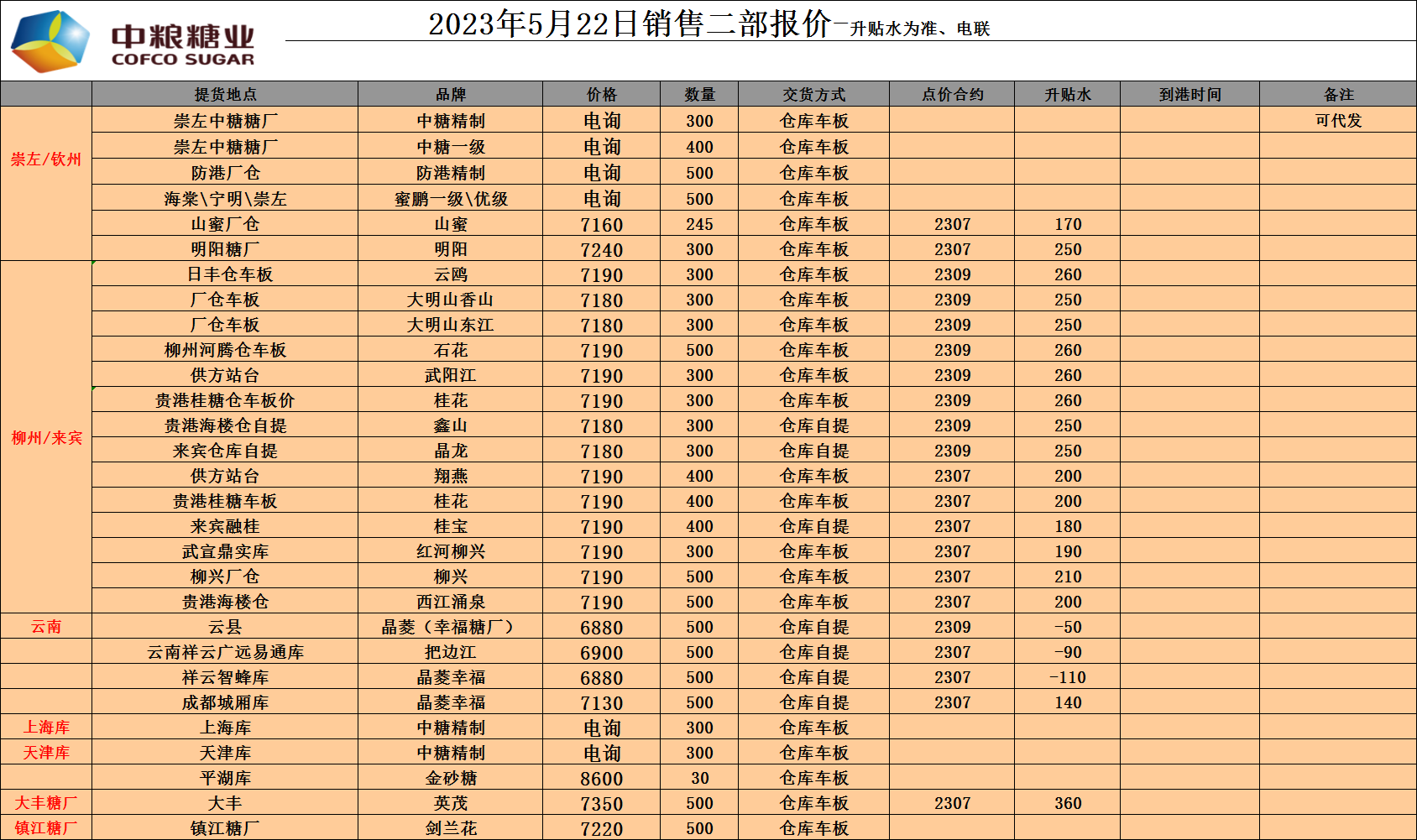
Task: Select the 点价合约 header cell
Action: (952, 95)
